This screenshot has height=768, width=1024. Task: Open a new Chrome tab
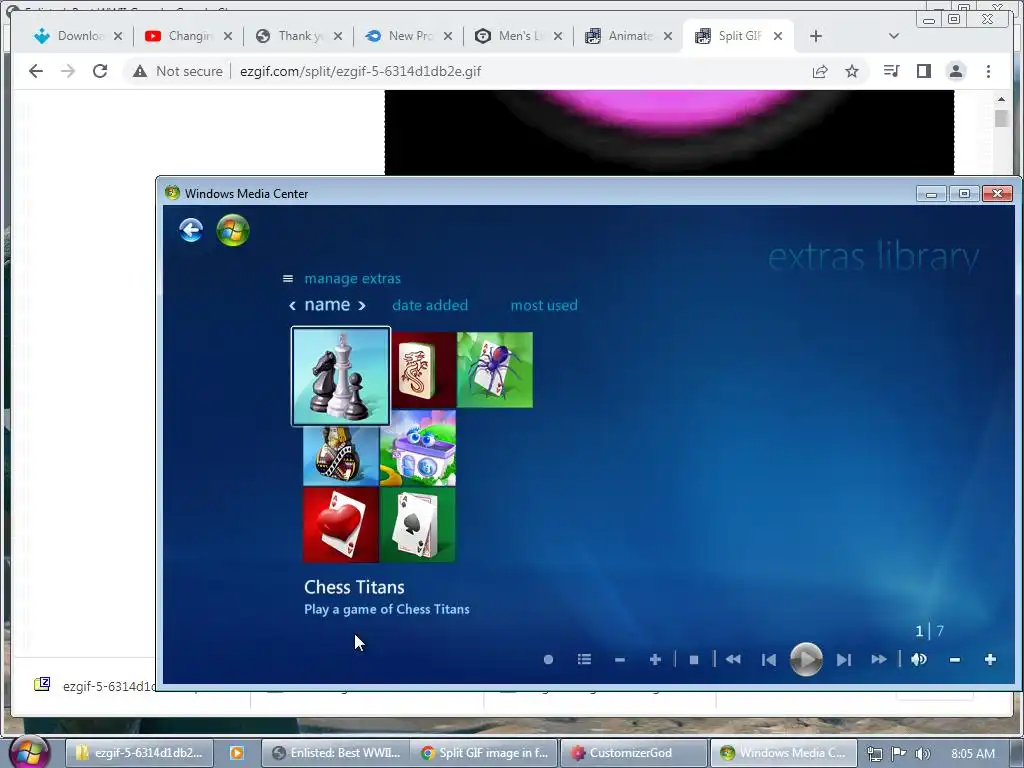coord(816,36)
